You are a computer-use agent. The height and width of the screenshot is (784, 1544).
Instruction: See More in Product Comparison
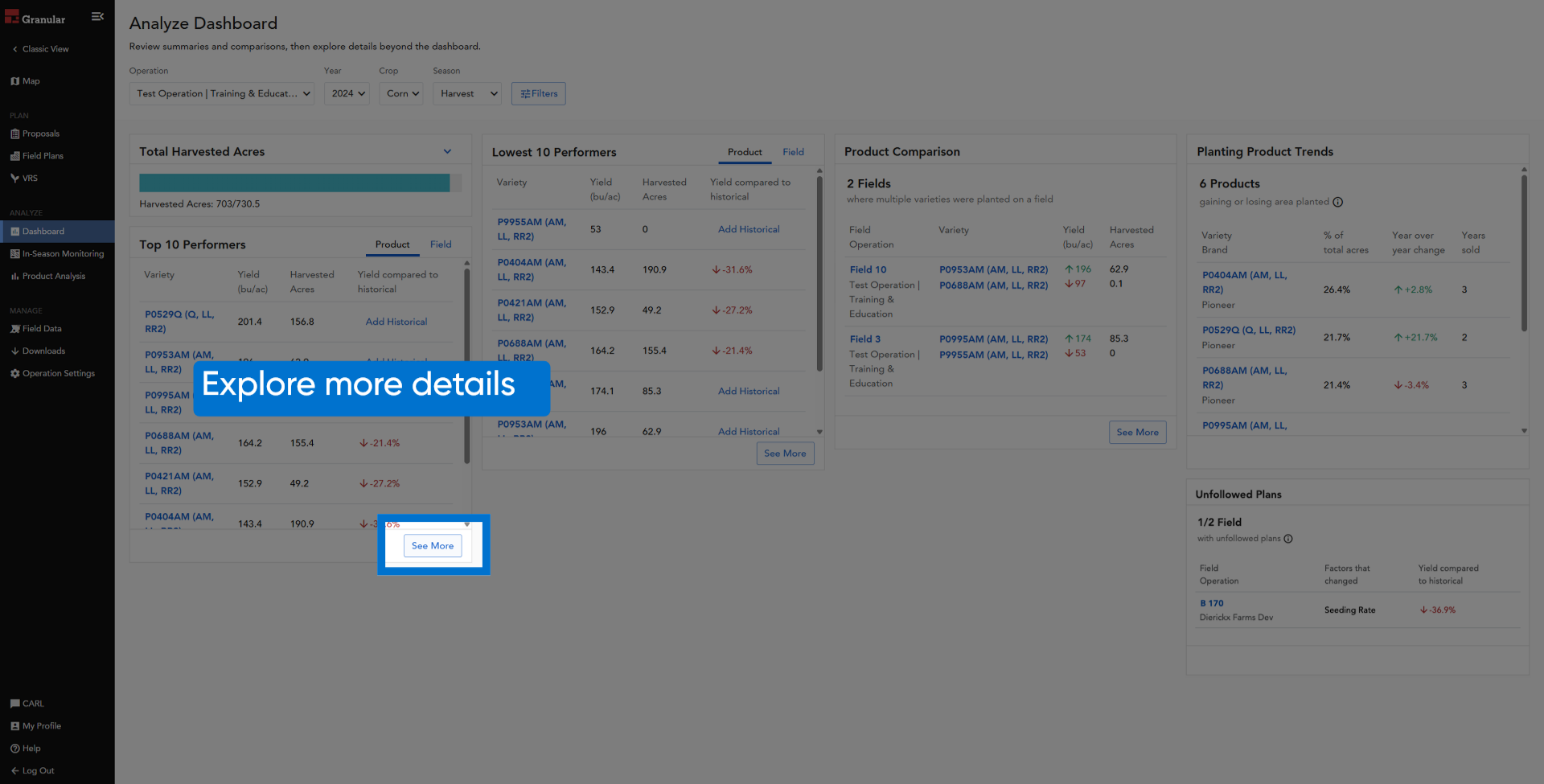(1137, 433)
